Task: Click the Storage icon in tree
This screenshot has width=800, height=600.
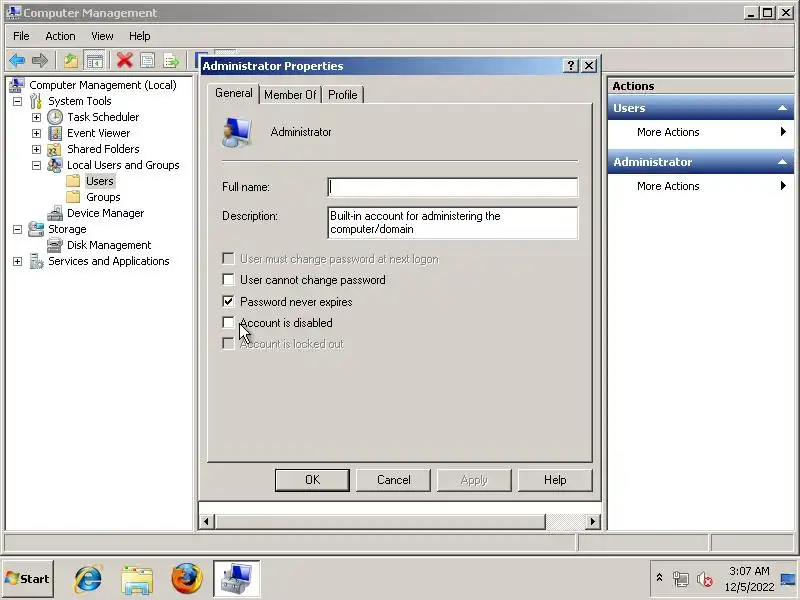Action: tap(36, 229)
